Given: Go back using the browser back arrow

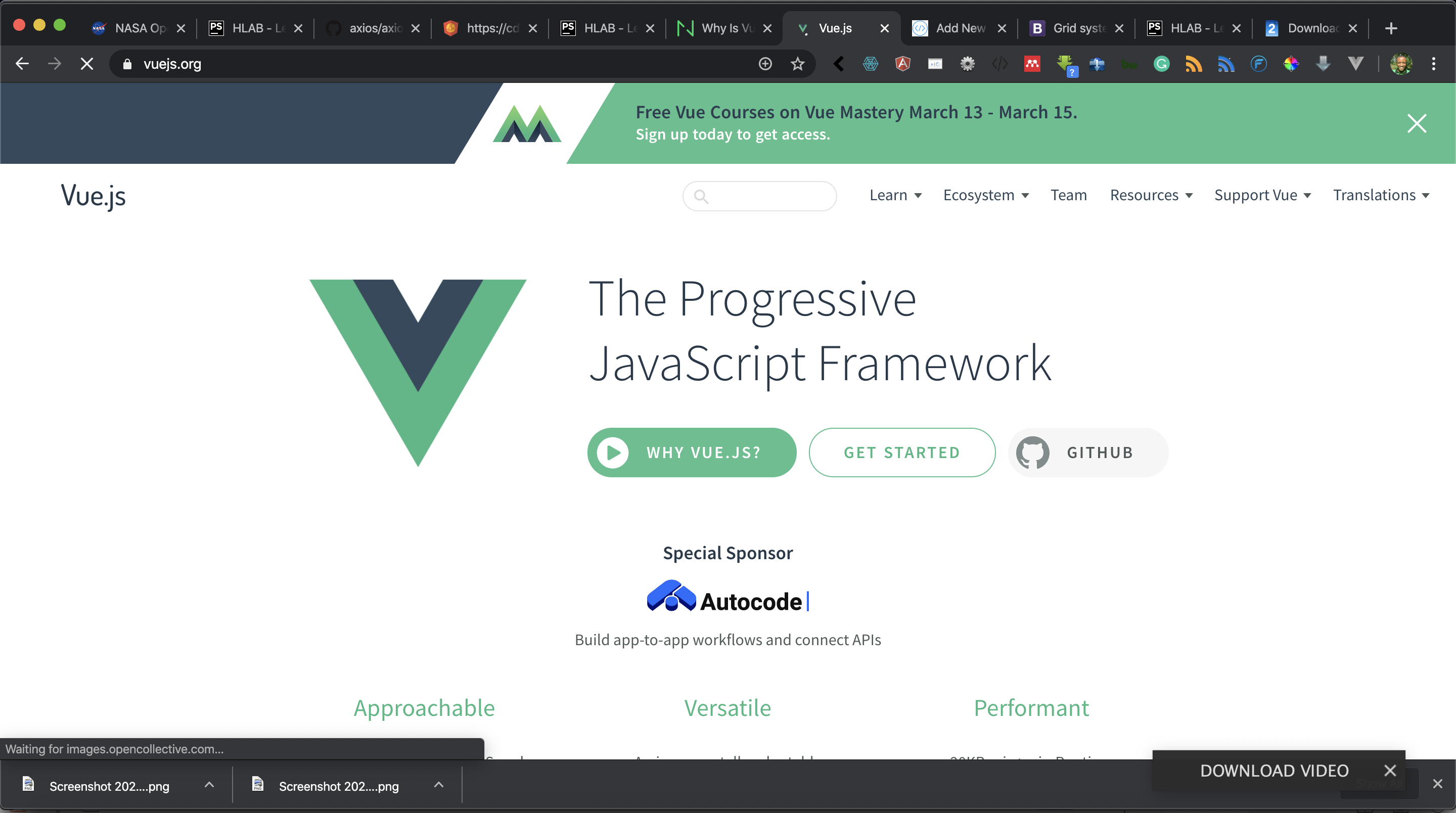Looking at the screenshot, I should click(22, 64).
